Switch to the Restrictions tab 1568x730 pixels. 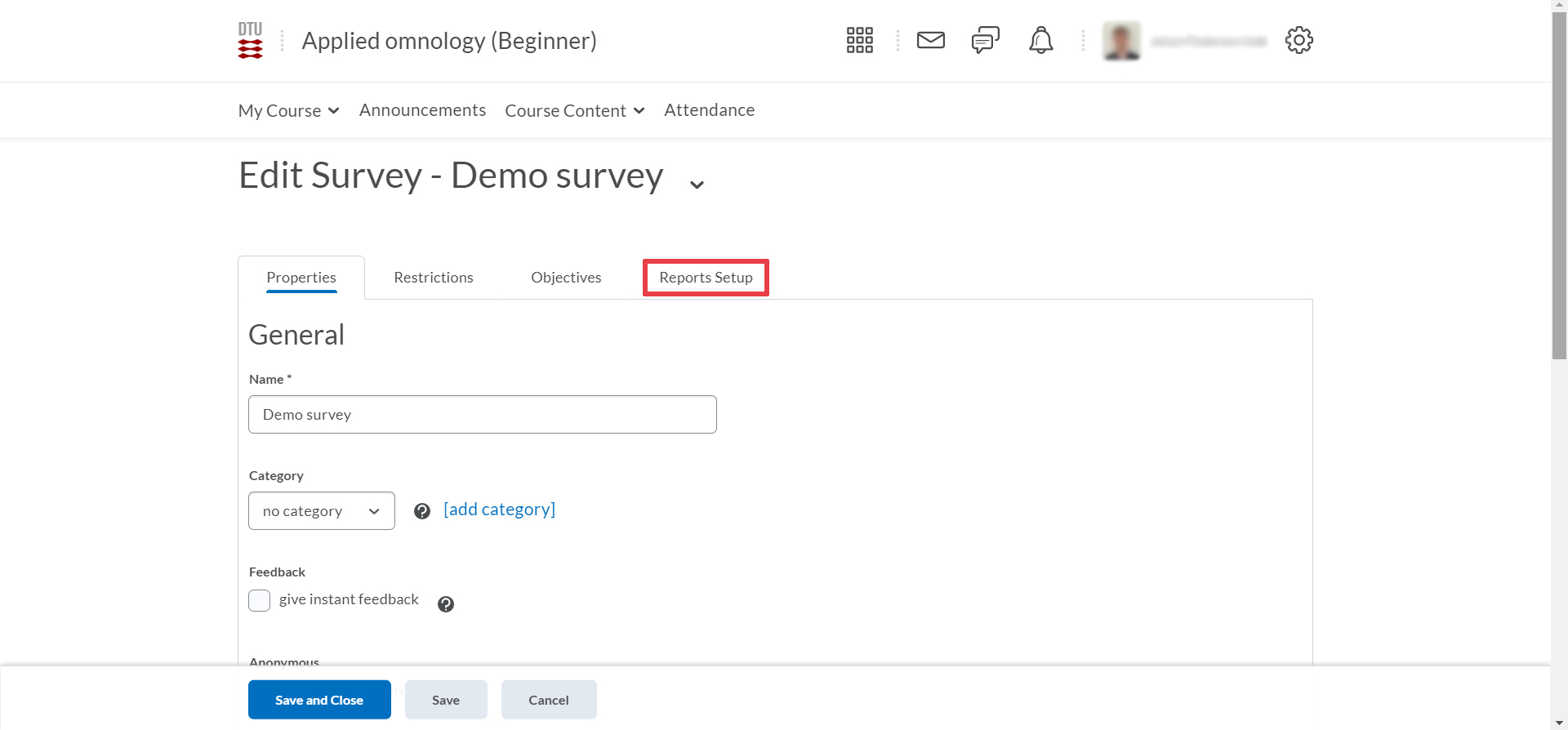pyautogui.click(x=433, y=278)
